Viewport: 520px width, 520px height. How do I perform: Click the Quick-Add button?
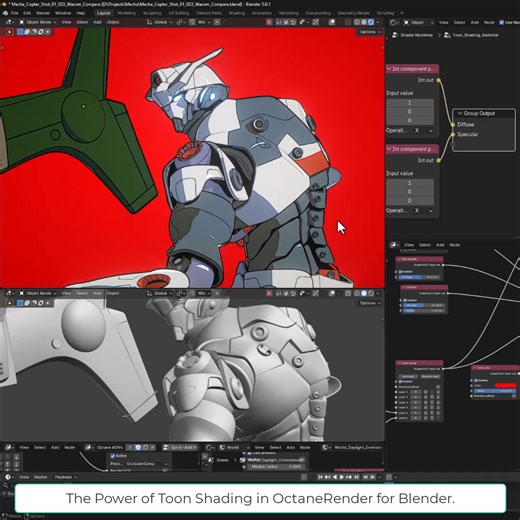click(x=181, y=447)
